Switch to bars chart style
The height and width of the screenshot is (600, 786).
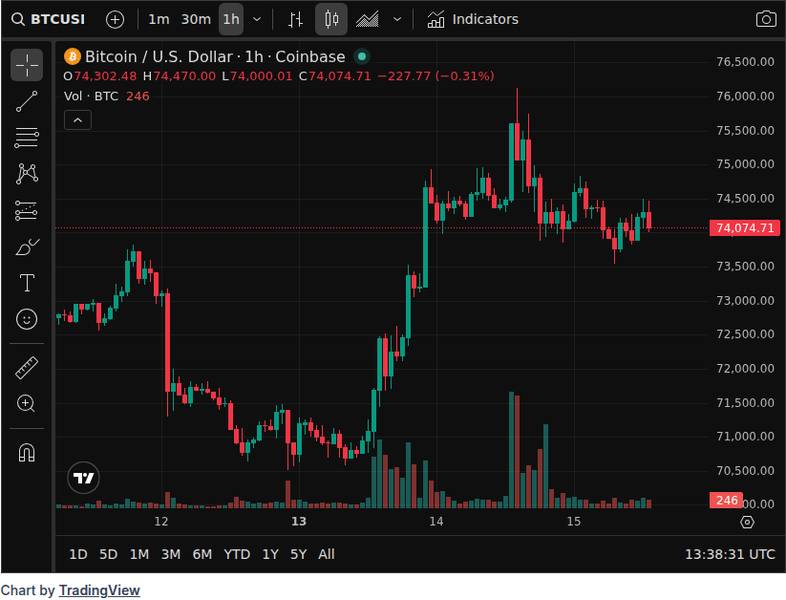pyautogui.click(x=295, y=20)
